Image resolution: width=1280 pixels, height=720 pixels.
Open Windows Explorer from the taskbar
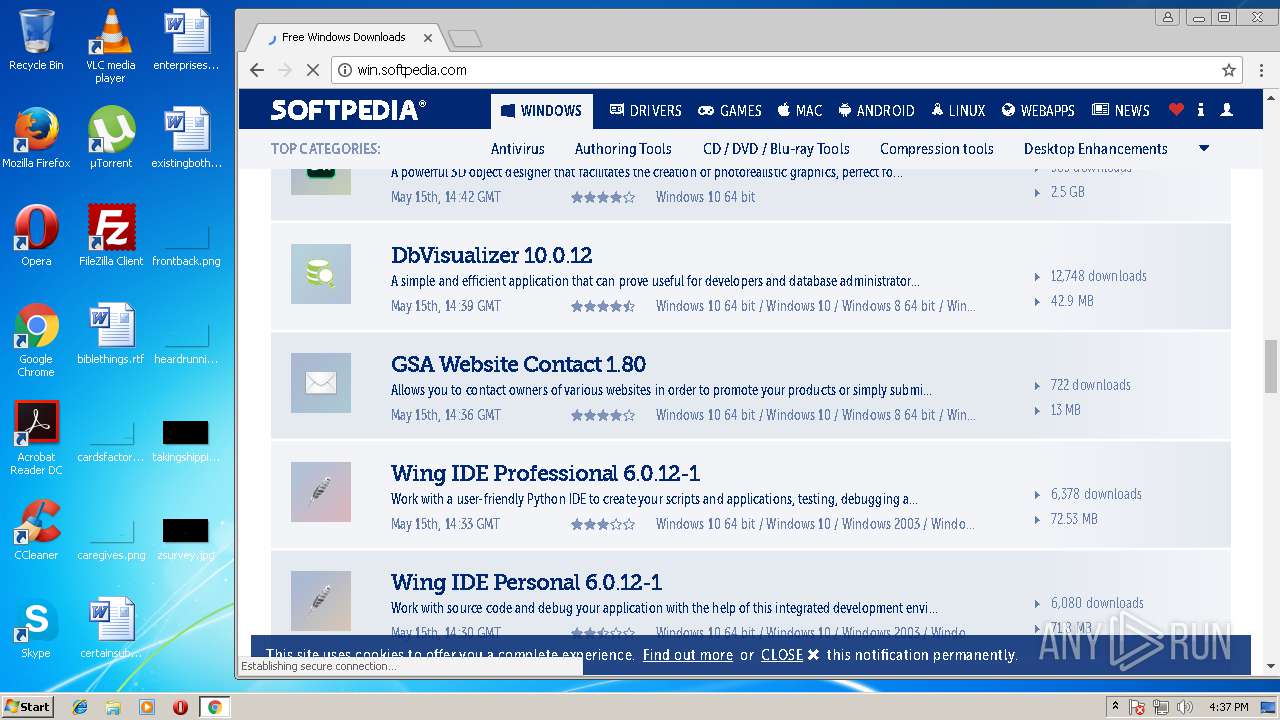click(x=113, y=707)
